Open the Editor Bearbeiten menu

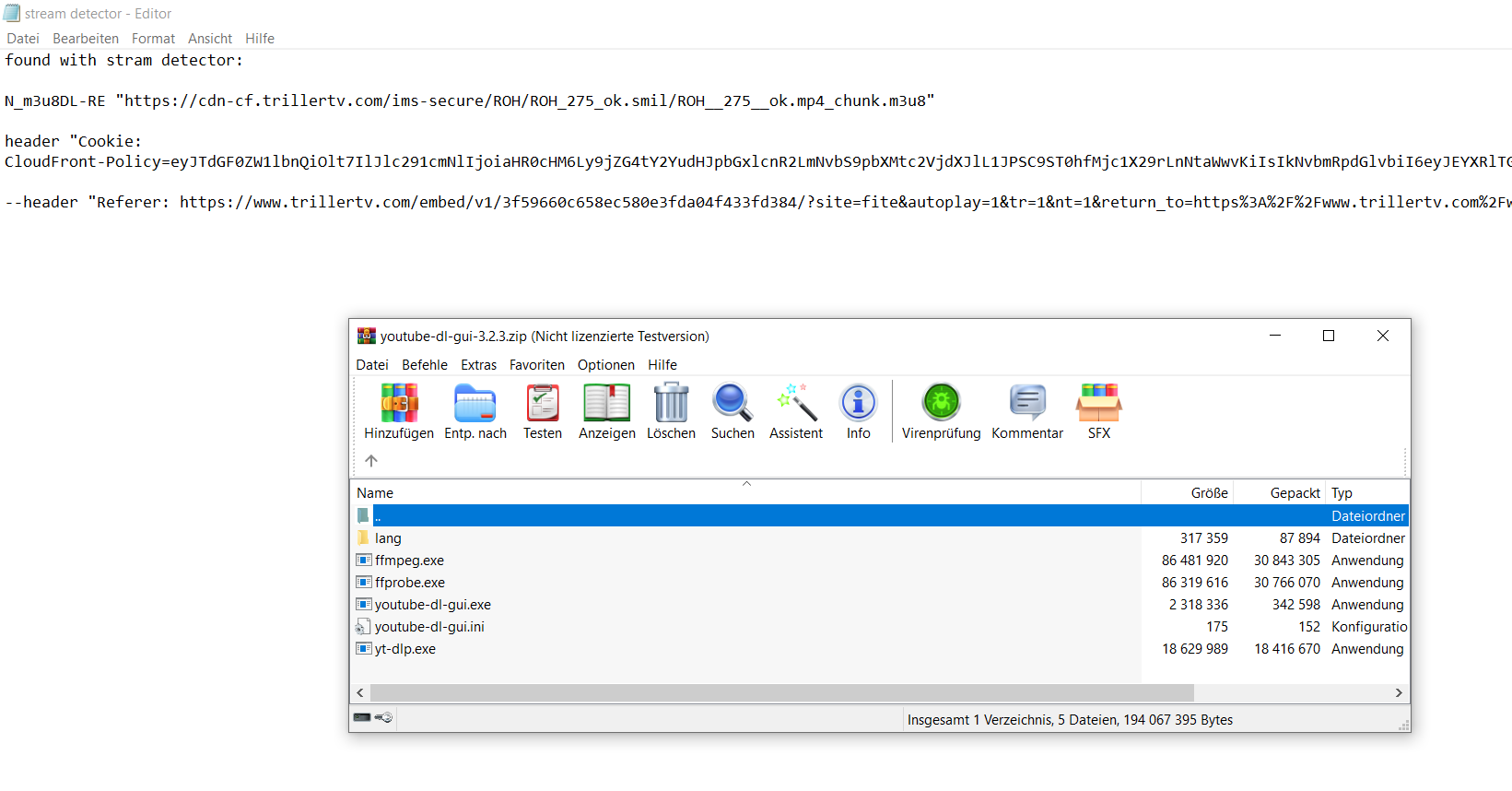[x=86, y=39]
